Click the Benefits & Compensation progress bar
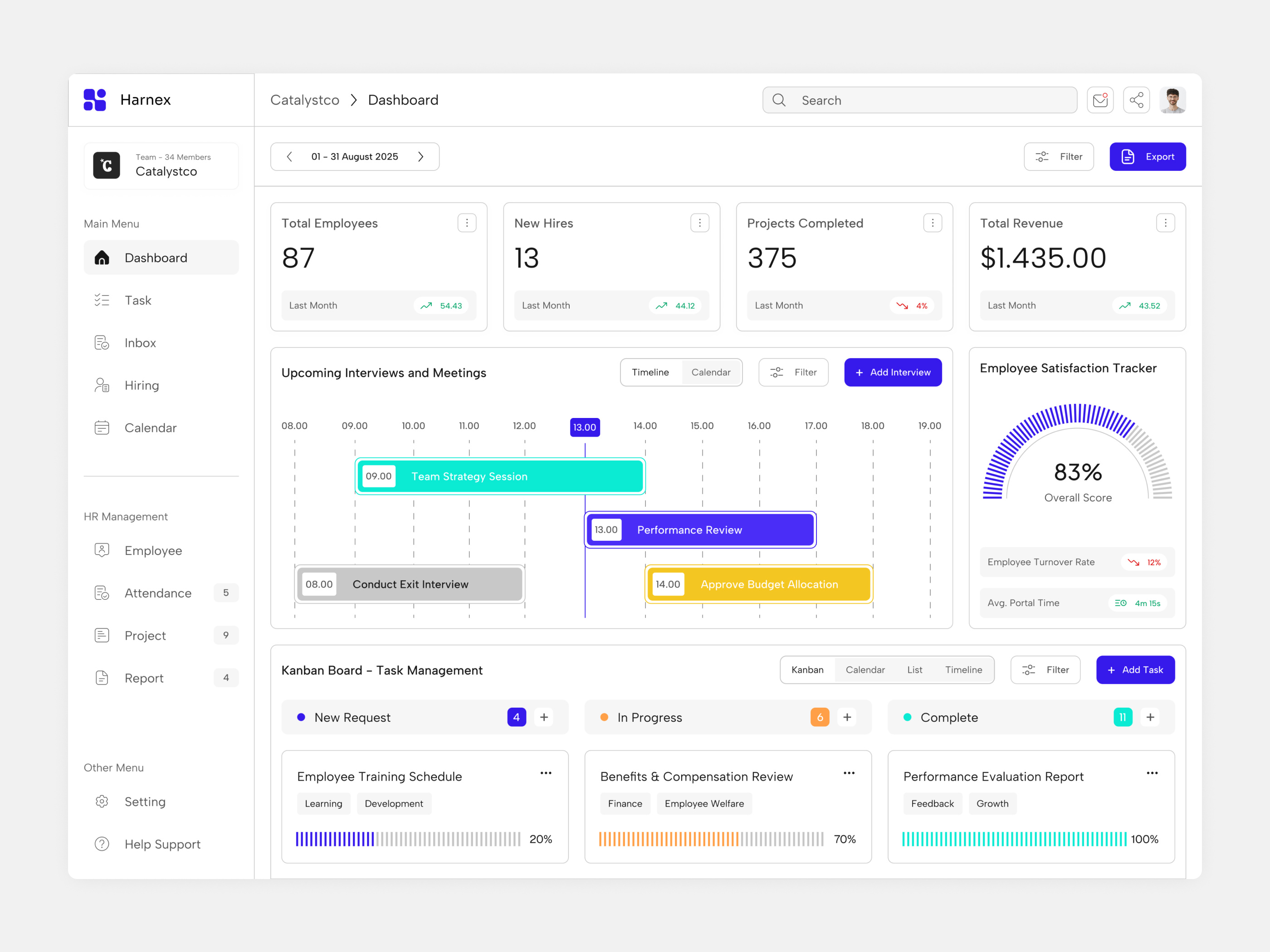 712,839
